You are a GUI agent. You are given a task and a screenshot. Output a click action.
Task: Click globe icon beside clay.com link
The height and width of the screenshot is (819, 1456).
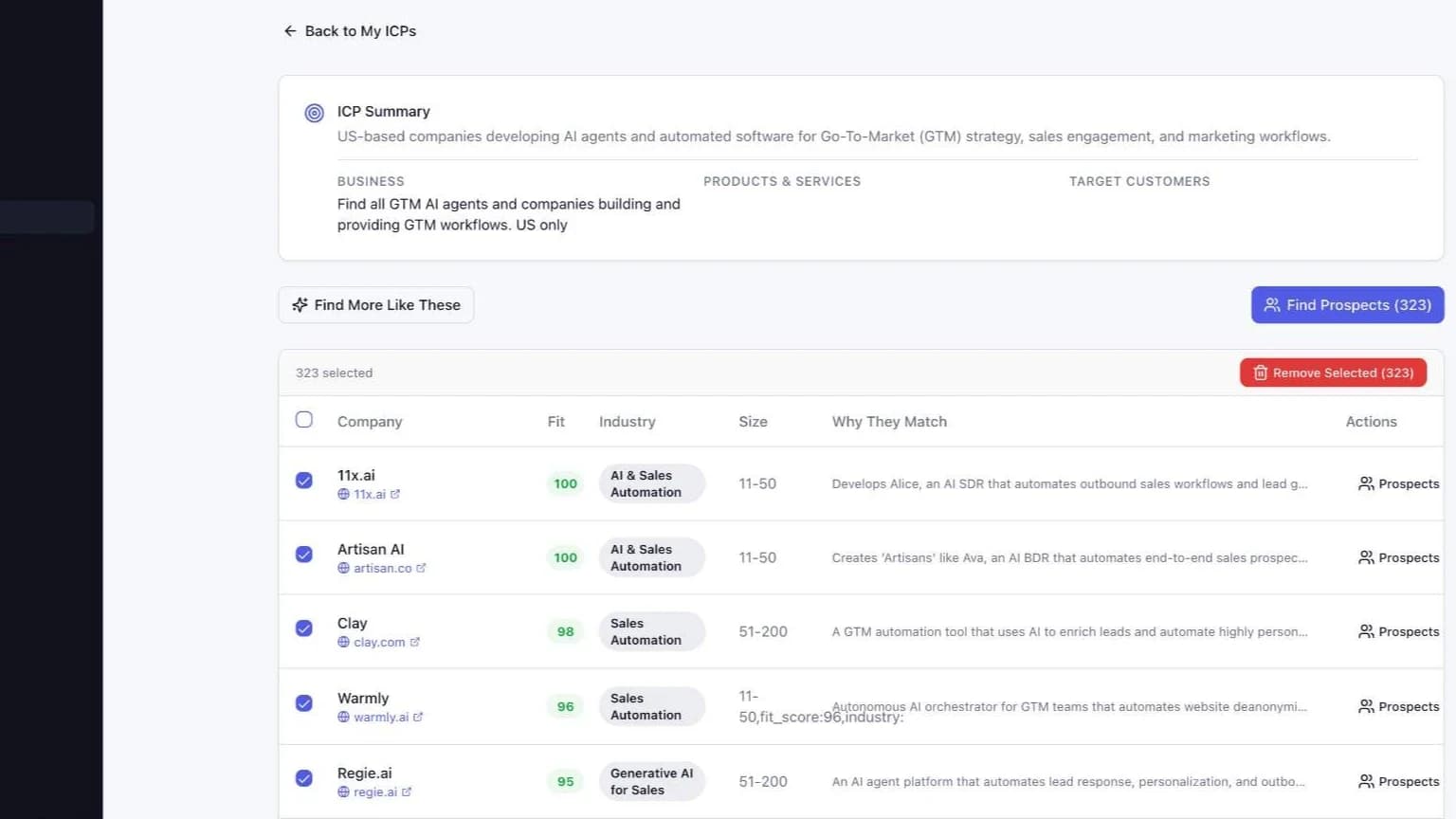pos(343,642)
